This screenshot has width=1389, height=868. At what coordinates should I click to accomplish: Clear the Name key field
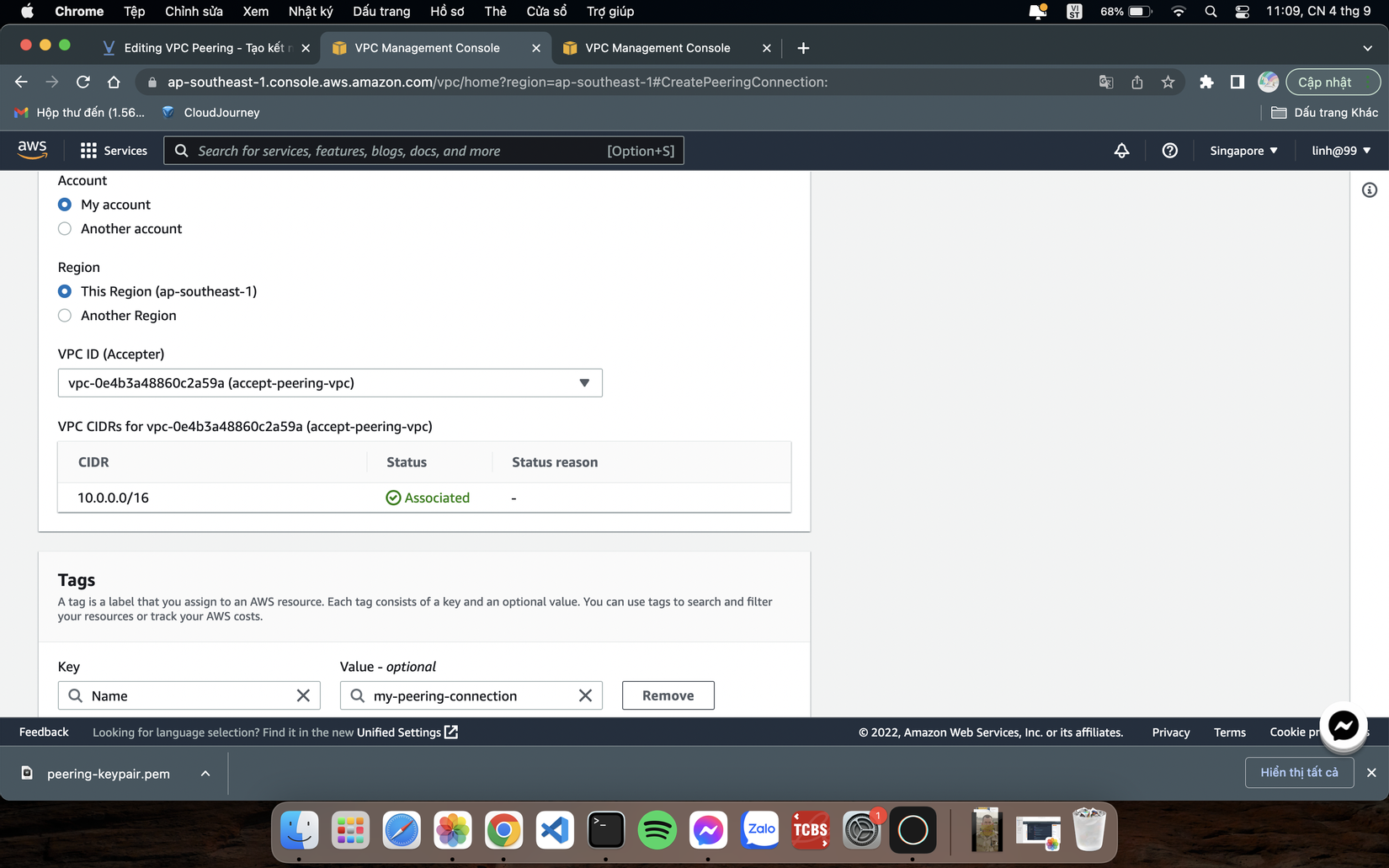click(303, 695)
